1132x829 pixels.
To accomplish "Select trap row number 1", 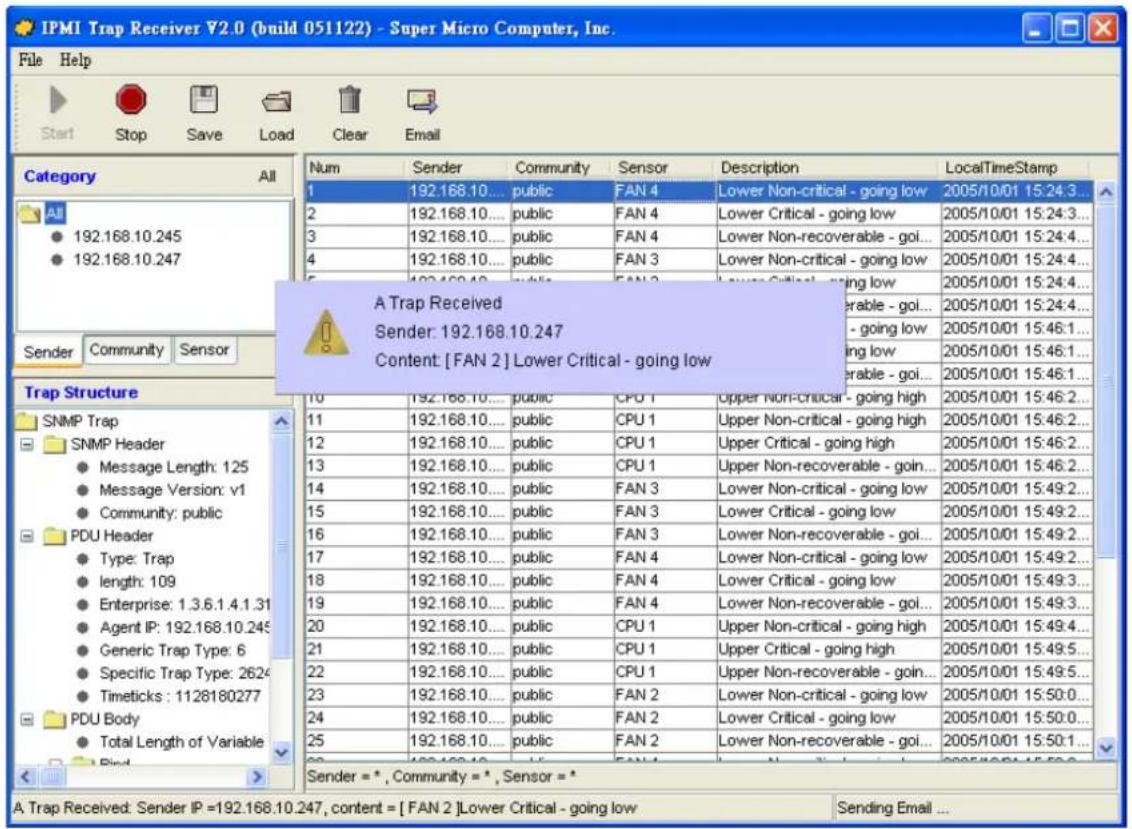I will pyautogui.click(x=700, y=191).
